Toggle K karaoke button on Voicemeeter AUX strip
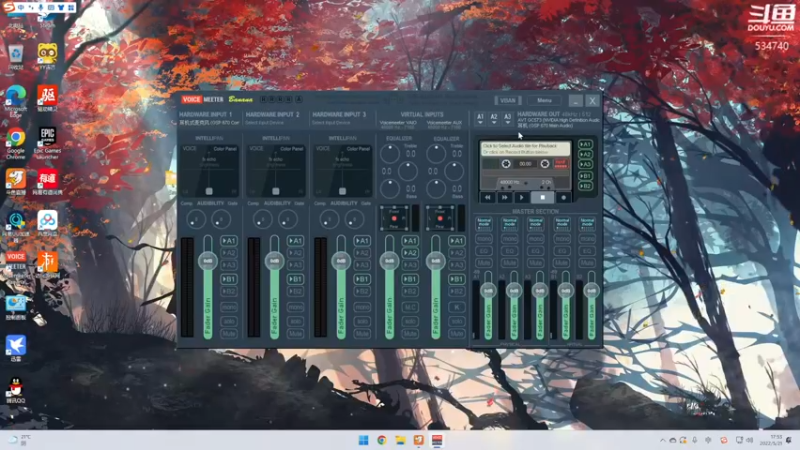The height and width of the screenshot is (450, 800). tap(457, 307)
